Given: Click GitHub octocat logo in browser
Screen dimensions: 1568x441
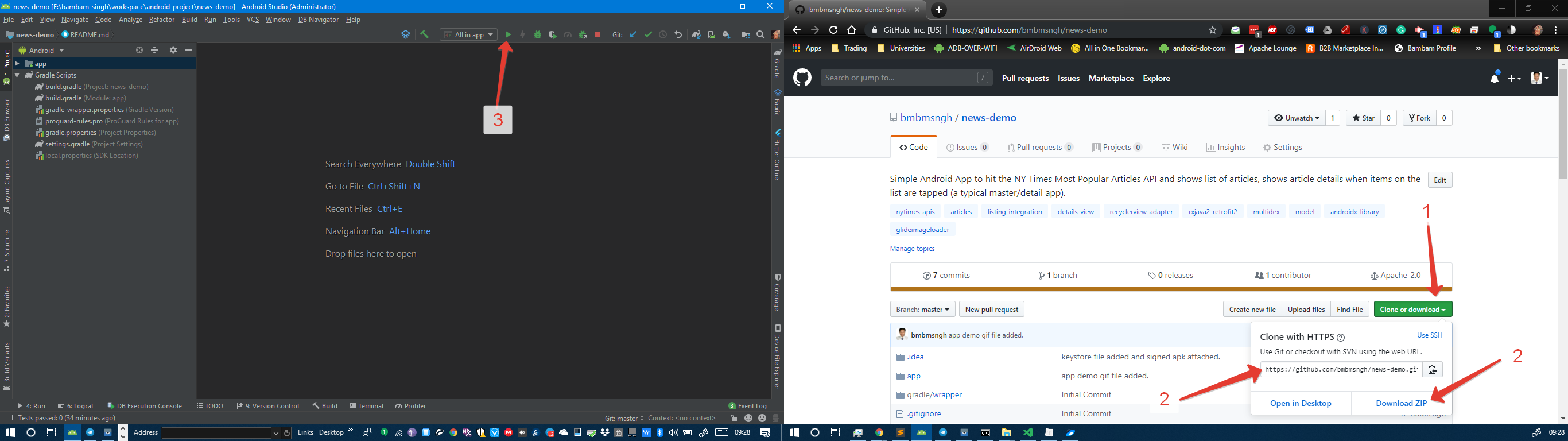Looking at the screenshot, I should pyautogui.click(x=802, y=78).
